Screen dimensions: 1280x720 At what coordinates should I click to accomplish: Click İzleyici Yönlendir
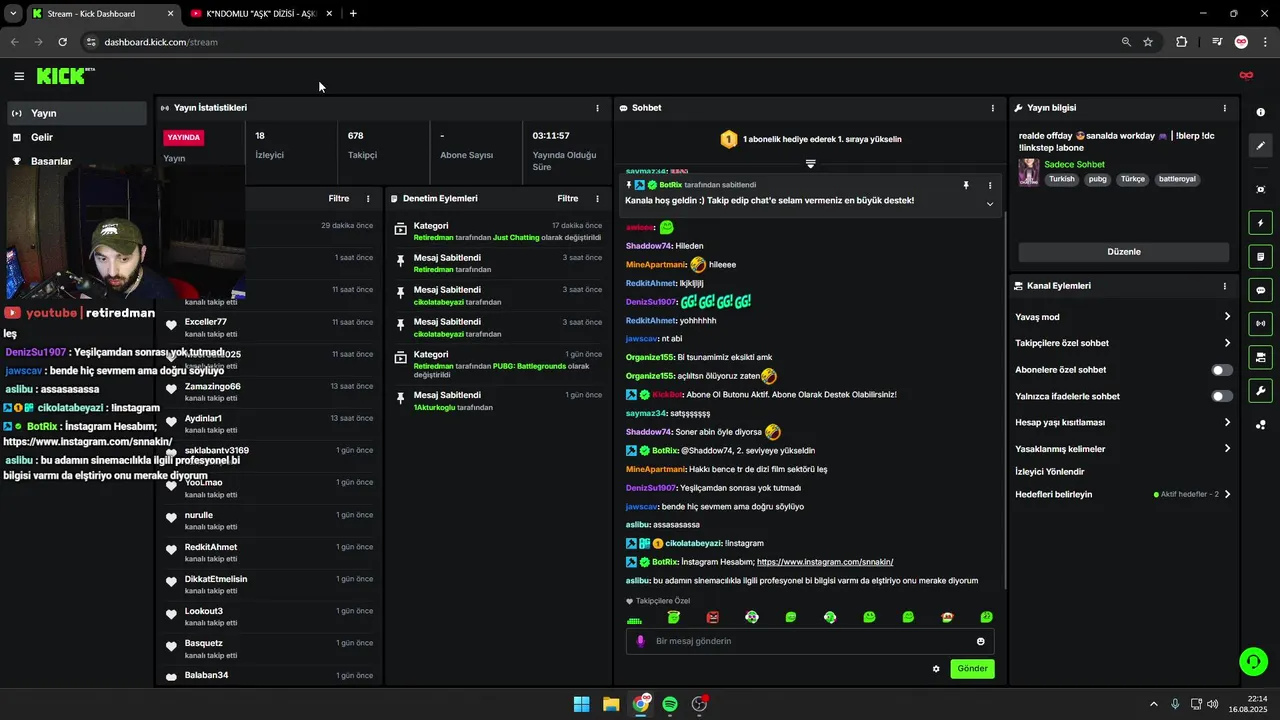pyautogui.click(x=1050, y=472)
